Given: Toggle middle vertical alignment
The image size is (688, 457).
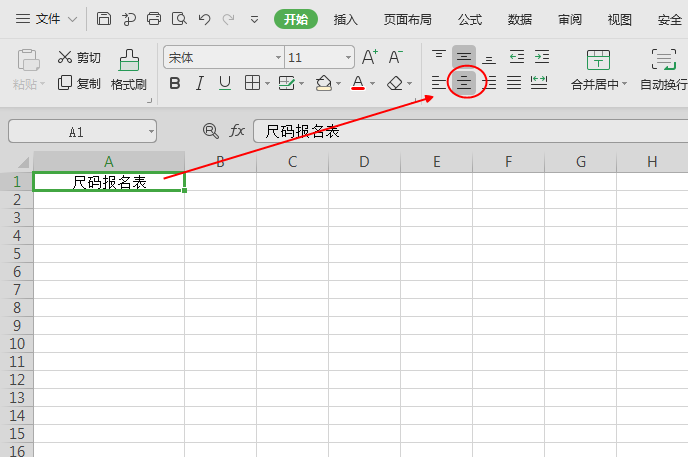Looking at the screenshot, I should (464, 57).
